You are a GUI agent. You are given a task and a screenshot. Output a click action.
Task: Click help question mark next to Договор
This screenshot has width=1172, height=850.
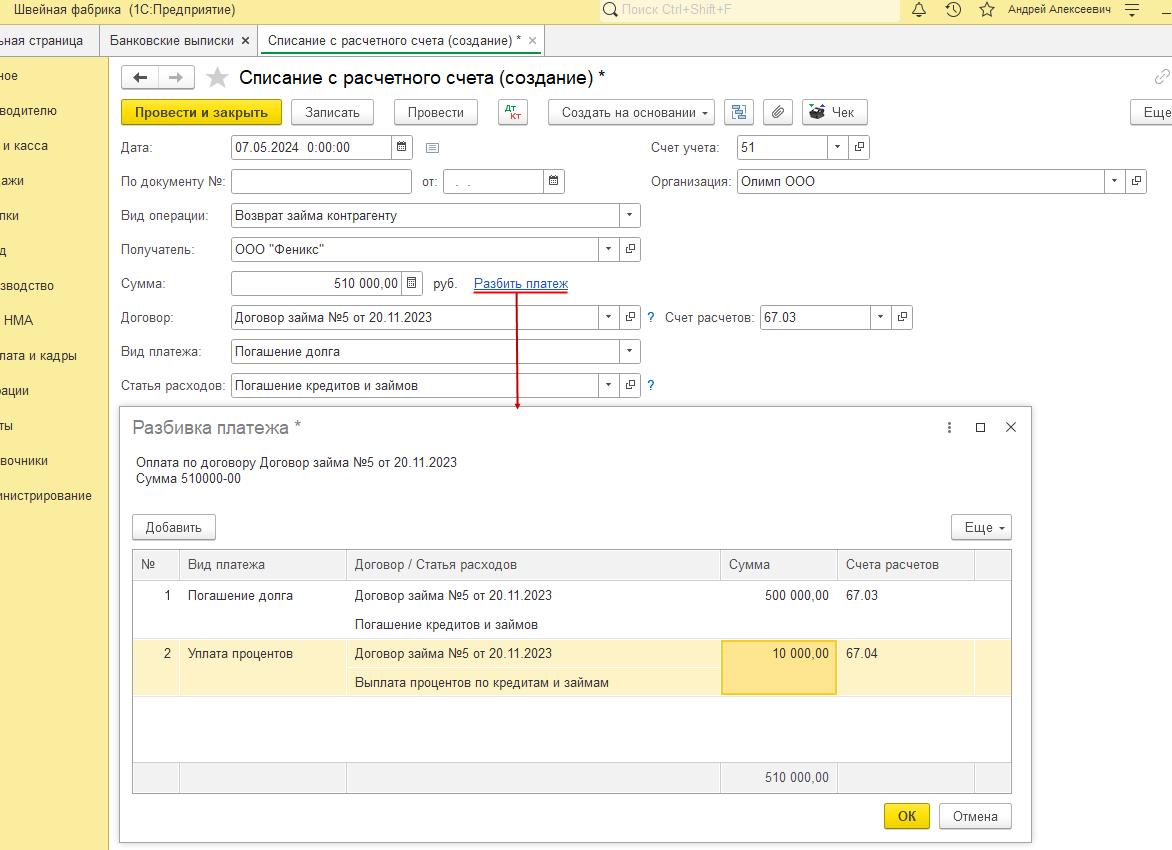click(650, 317)
